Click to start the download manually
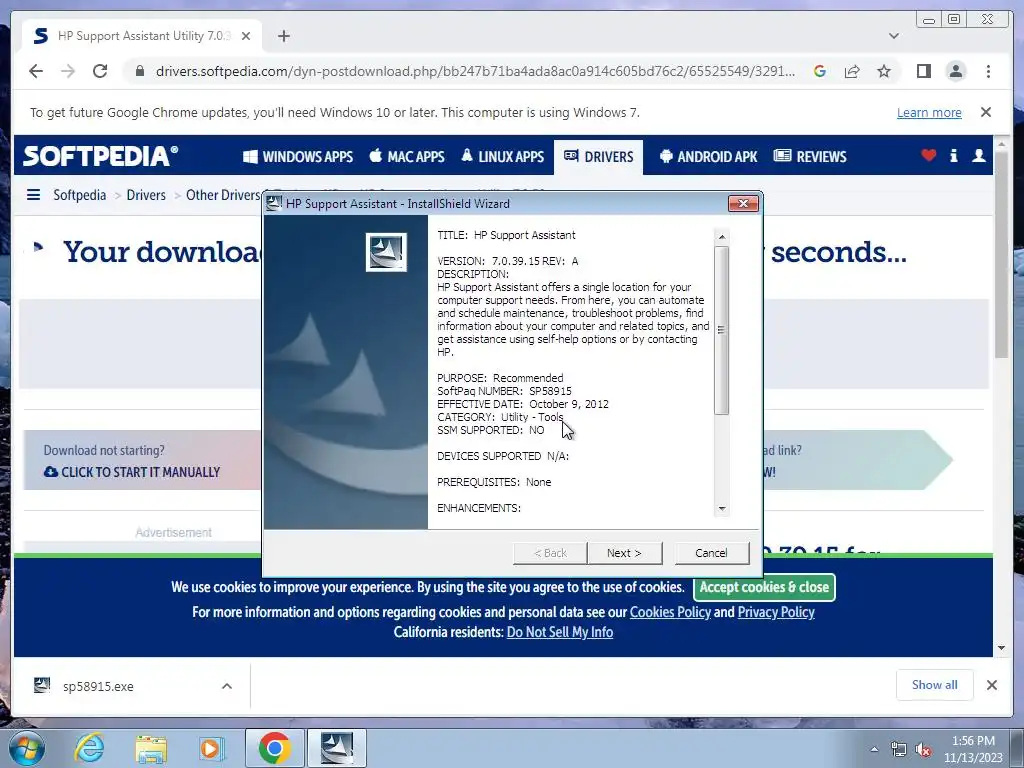 pos(132,472)
